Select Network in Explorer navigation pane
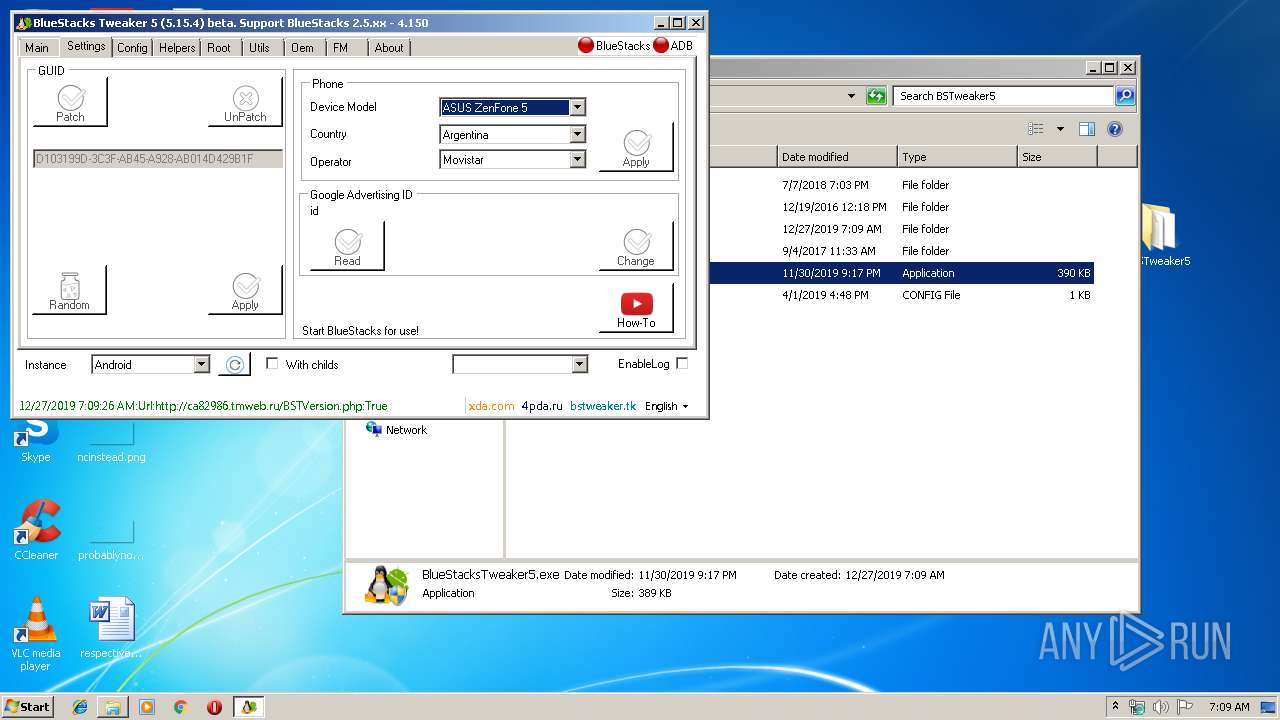The width and height of the screenshot is (1280, 720). [396, 429]
